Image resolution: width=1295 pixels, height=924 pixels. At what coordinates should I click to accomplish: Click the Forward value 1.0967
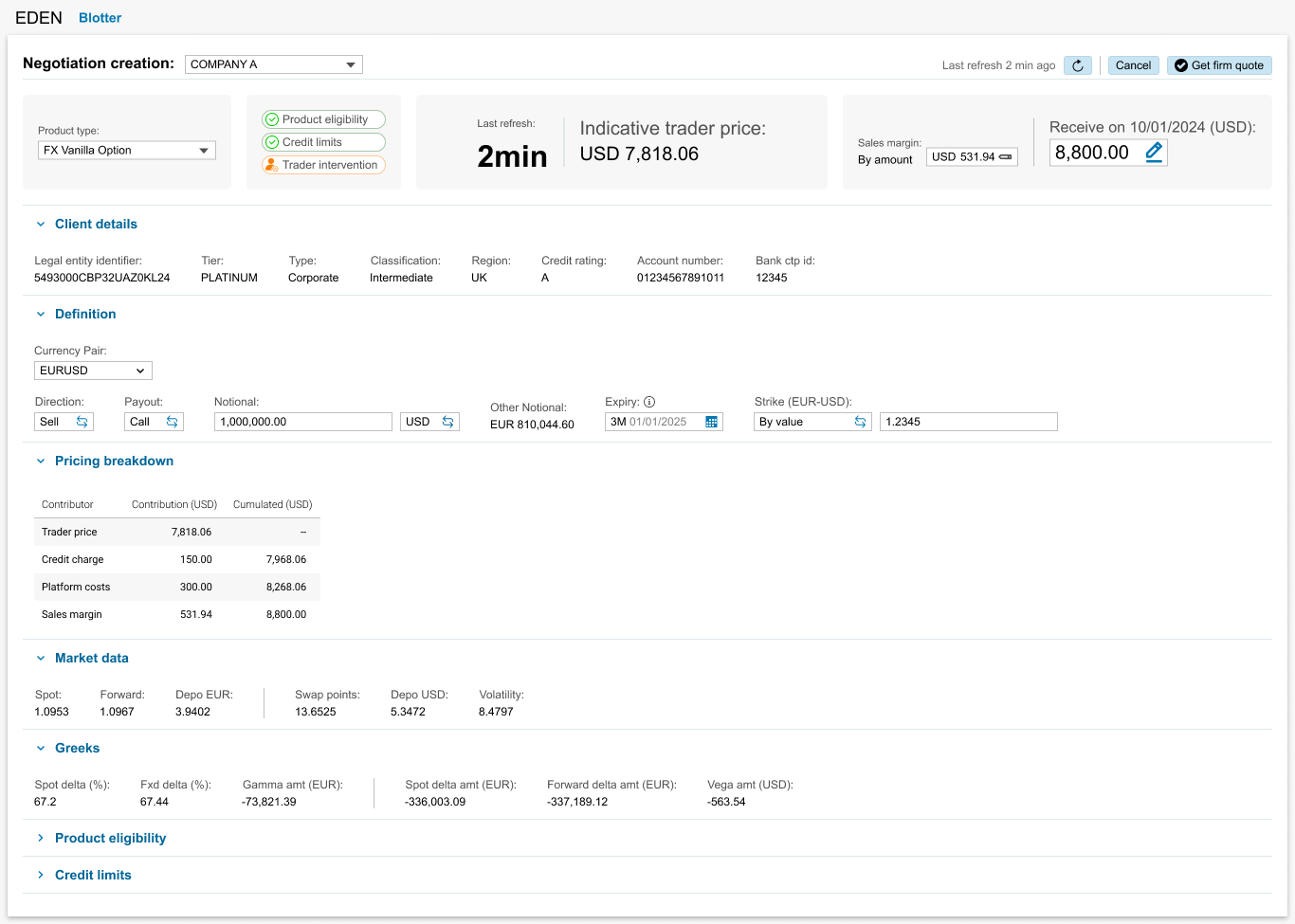pos(118,712)
